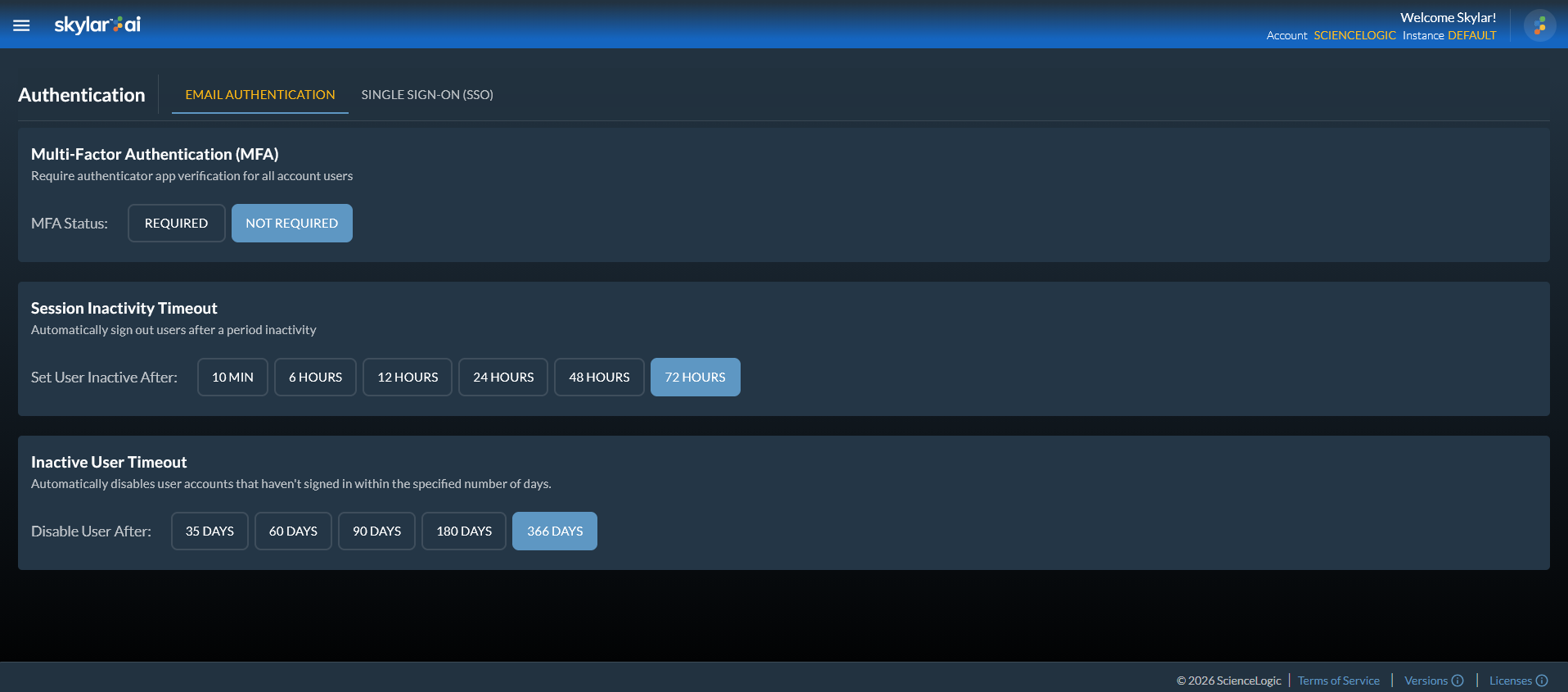
Task: Choose 6 HOURS session timeout
Action: [315, 378]
